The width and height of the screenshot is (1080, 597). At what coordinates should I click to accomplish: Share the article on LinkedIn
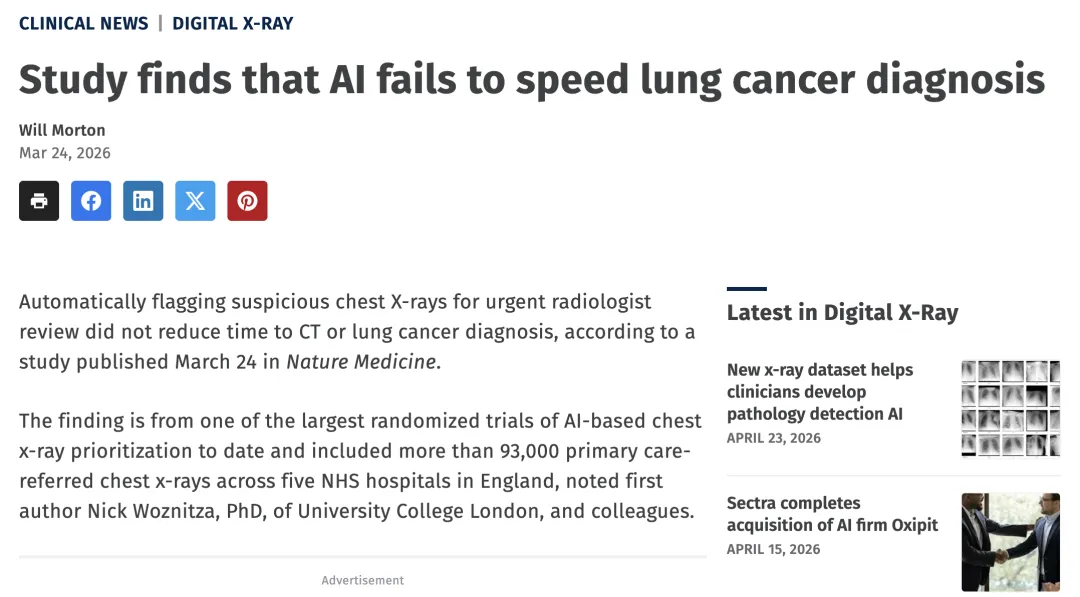point(143,201)
